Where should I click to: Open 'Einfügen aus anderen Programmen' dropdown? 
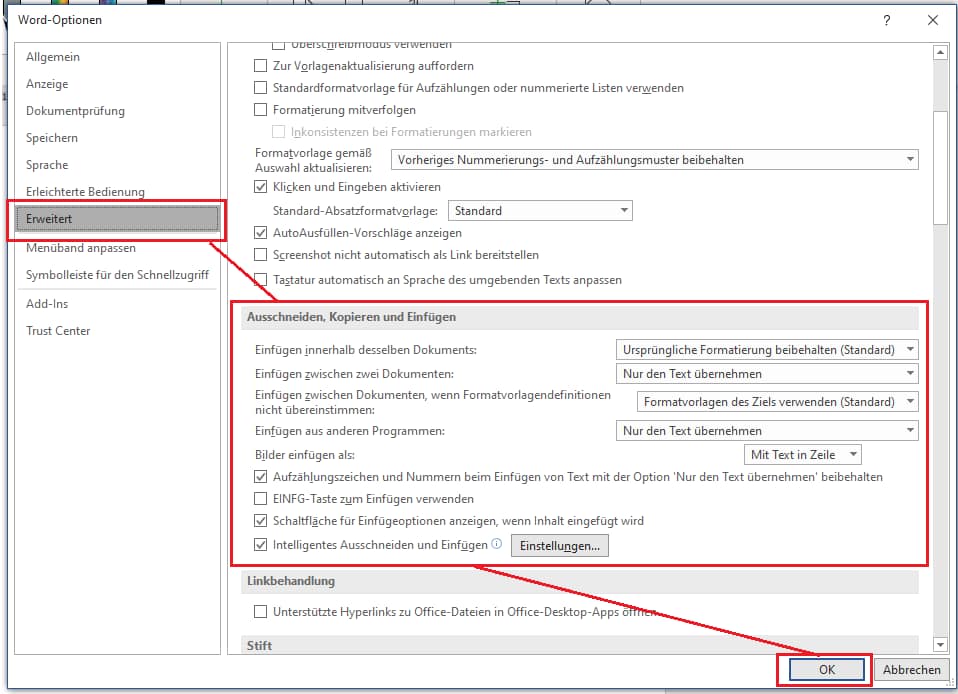point(766,431)
